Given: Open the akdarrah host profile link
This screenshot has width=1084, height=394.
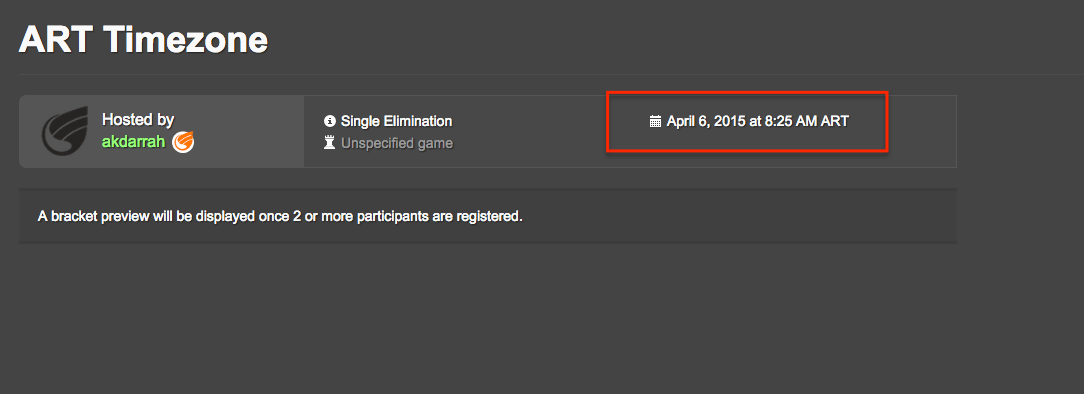Looking at the screenshot, I should tap(133, 142).
